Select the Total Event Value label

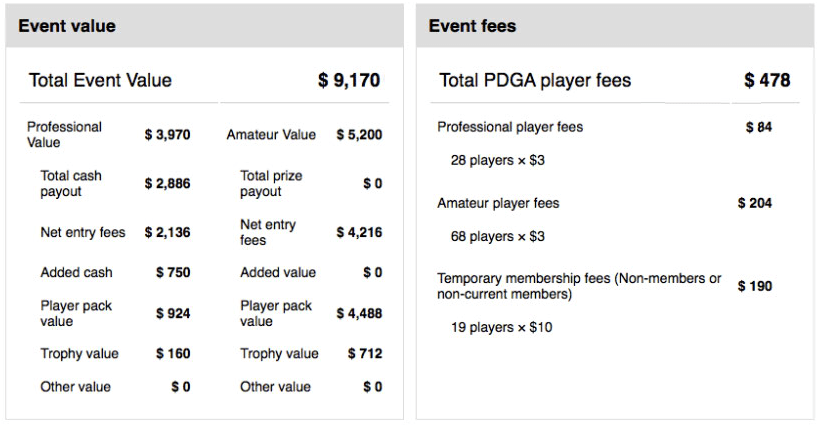(100, 81)
